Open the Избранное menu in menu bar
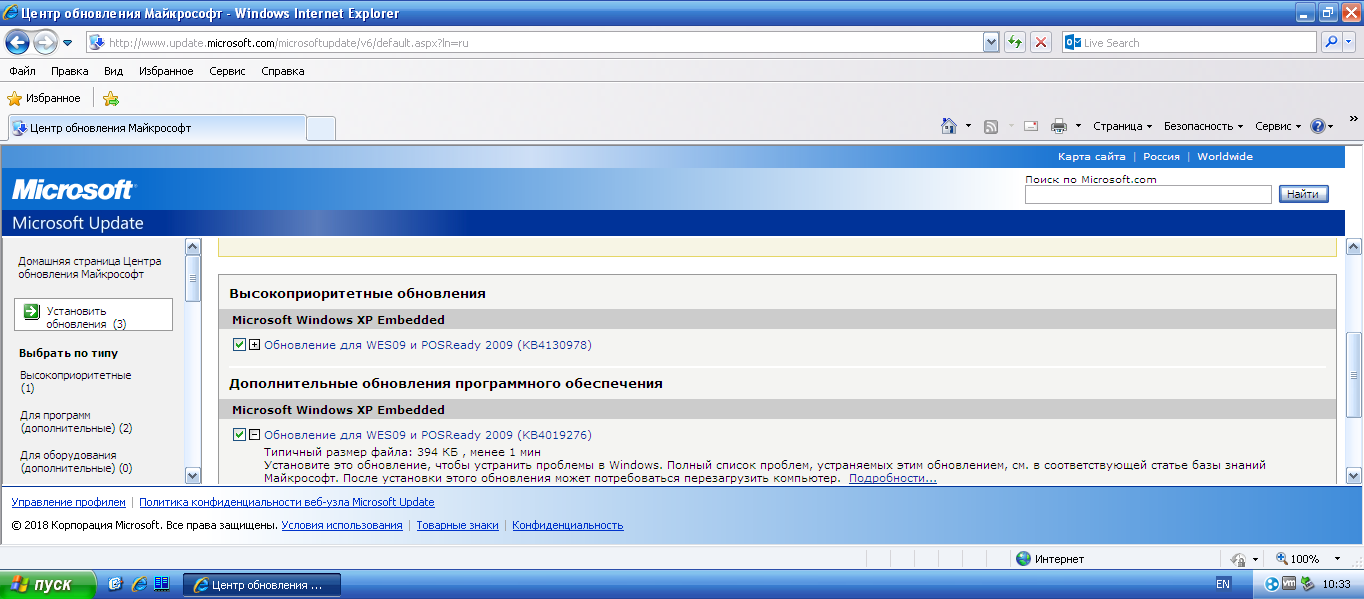 click(x=166, y=71)
